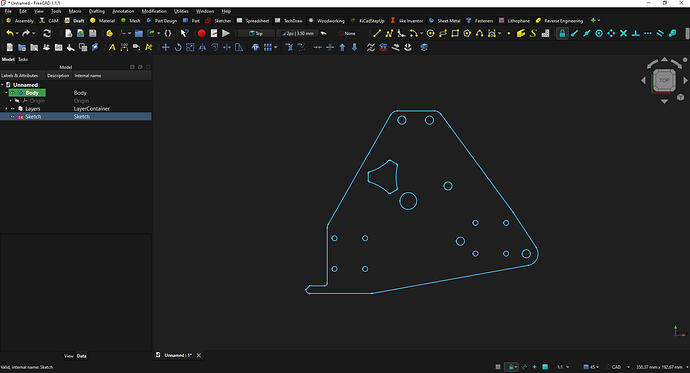Open the dimensions units dropdown in status bar
Image resolution: width=690 pixels, height=373 pixels.
tap(687, 367)
